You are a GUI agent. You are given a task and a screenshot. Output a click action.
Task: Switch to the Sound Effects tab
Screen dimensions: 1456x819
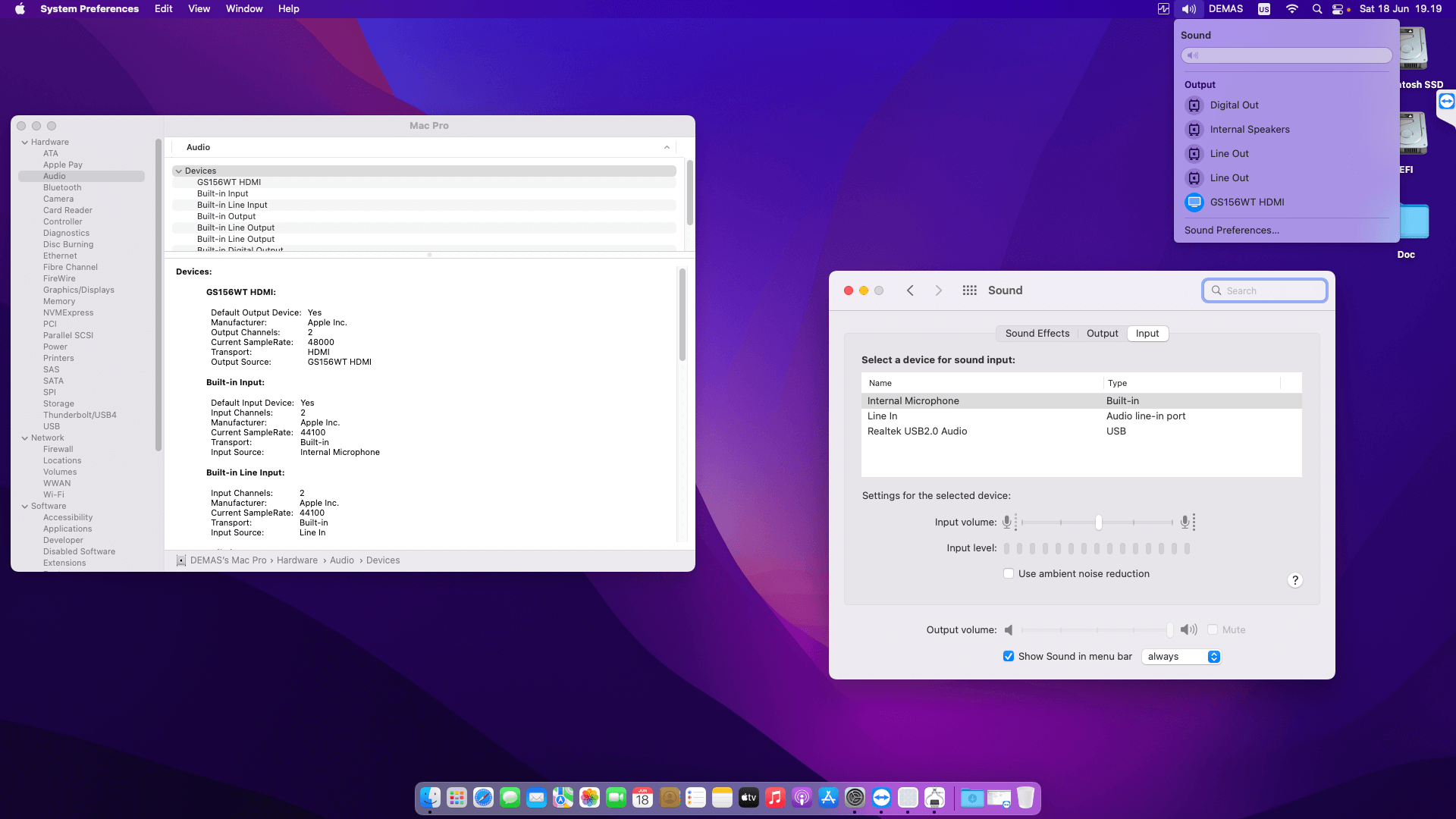pyautogui.click(x=1037, y=334)
